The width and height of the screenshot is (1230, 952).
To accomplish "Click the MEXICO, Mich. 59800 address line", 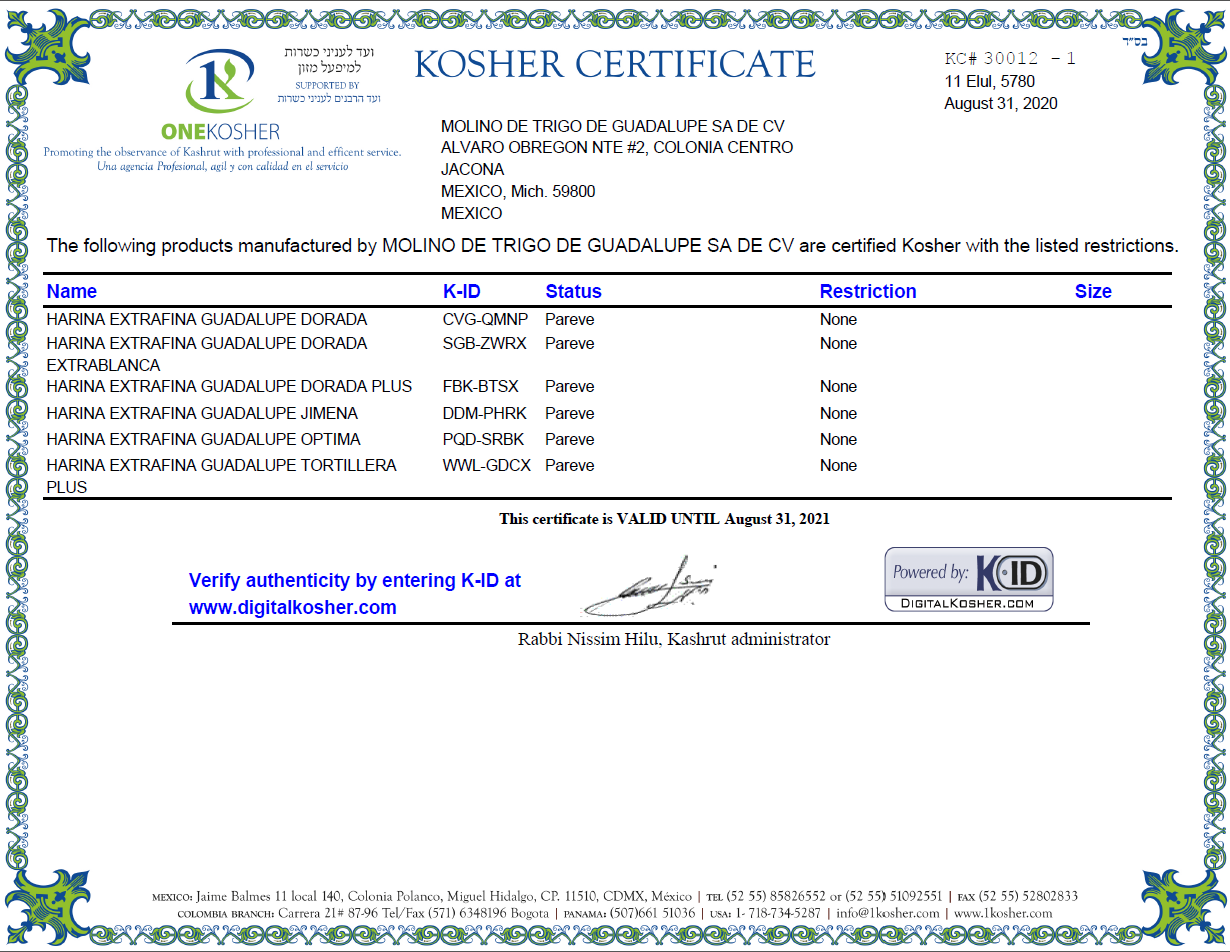I will (x=518, y=192).
